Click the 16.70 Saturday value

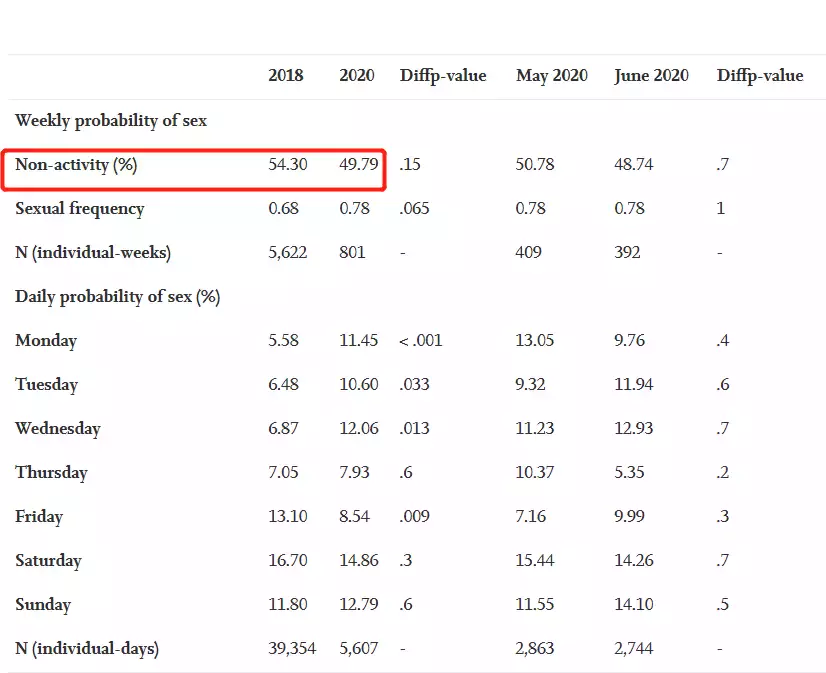tap(288, 561)
